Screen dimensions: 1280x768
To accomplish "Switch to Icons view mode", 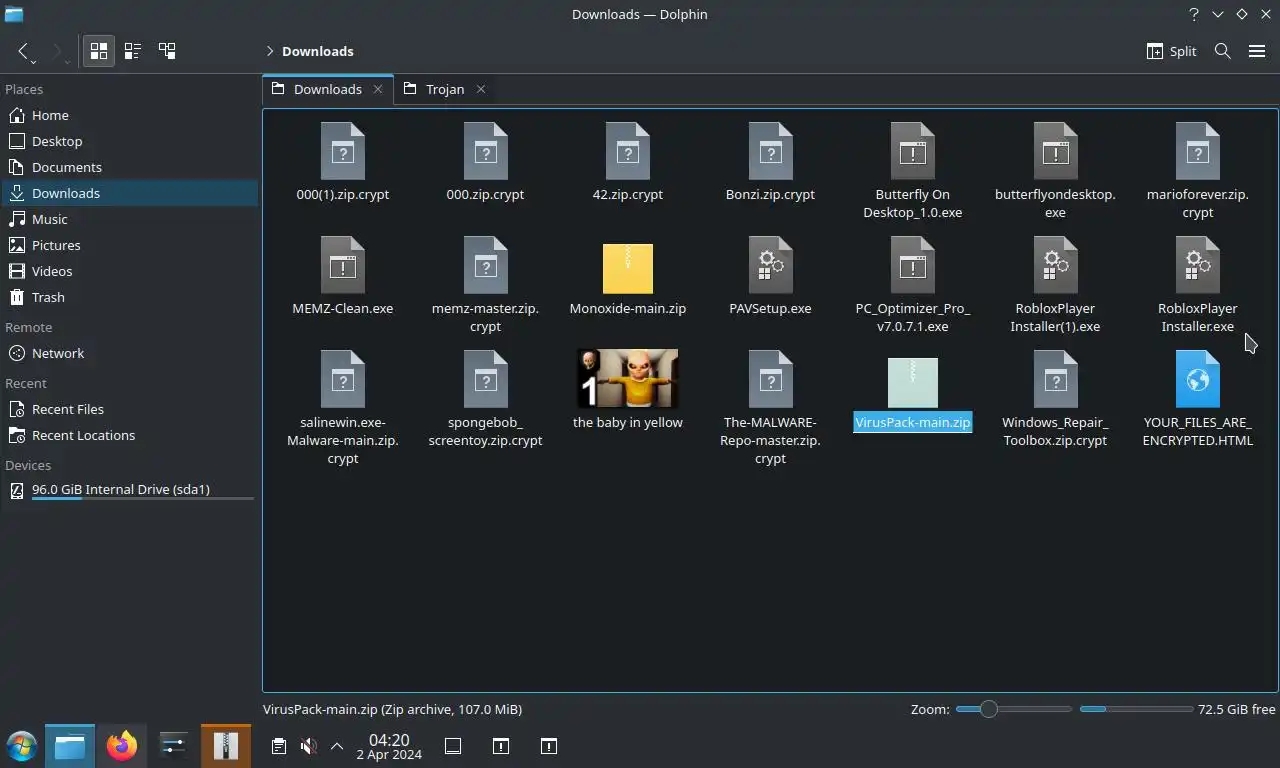I will click(99, 51).
